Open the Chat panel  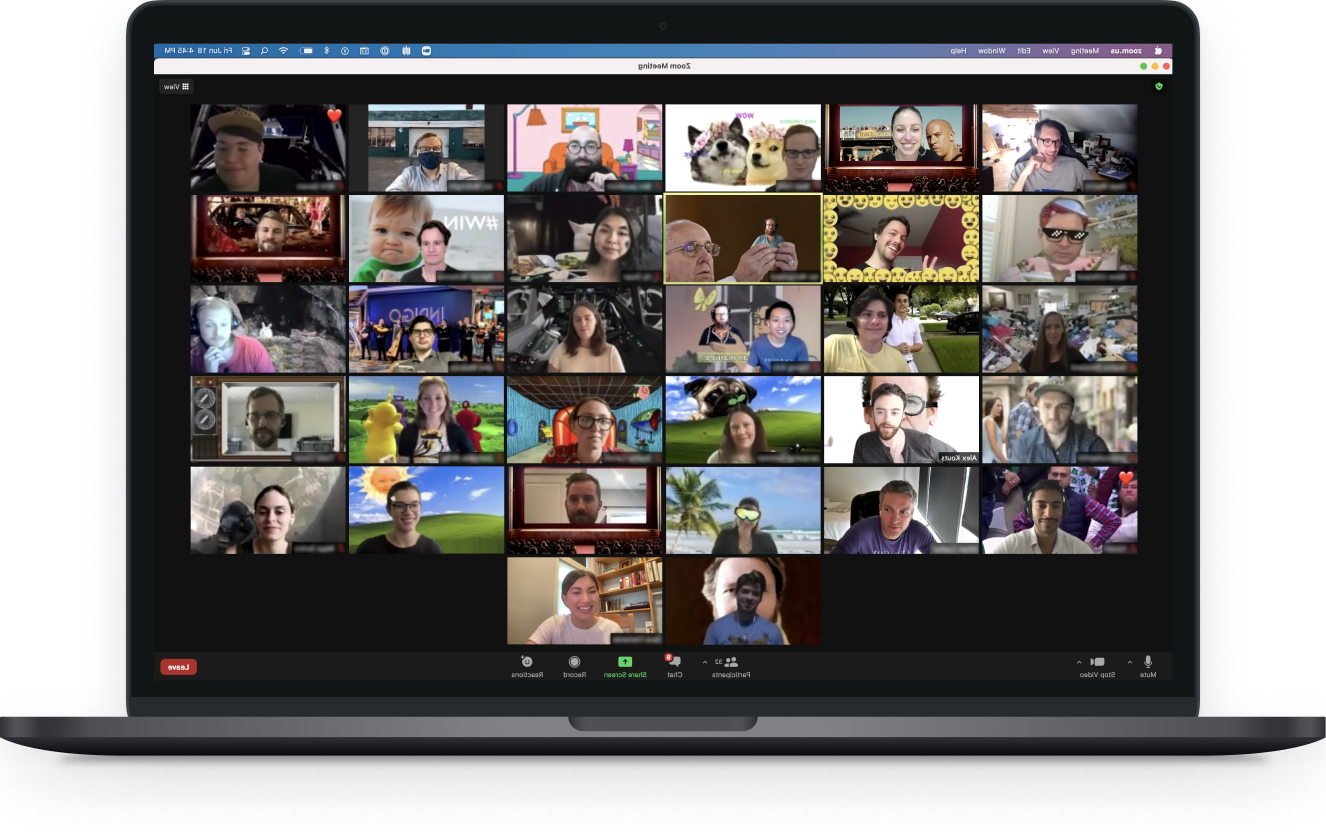tap(675, 666)
